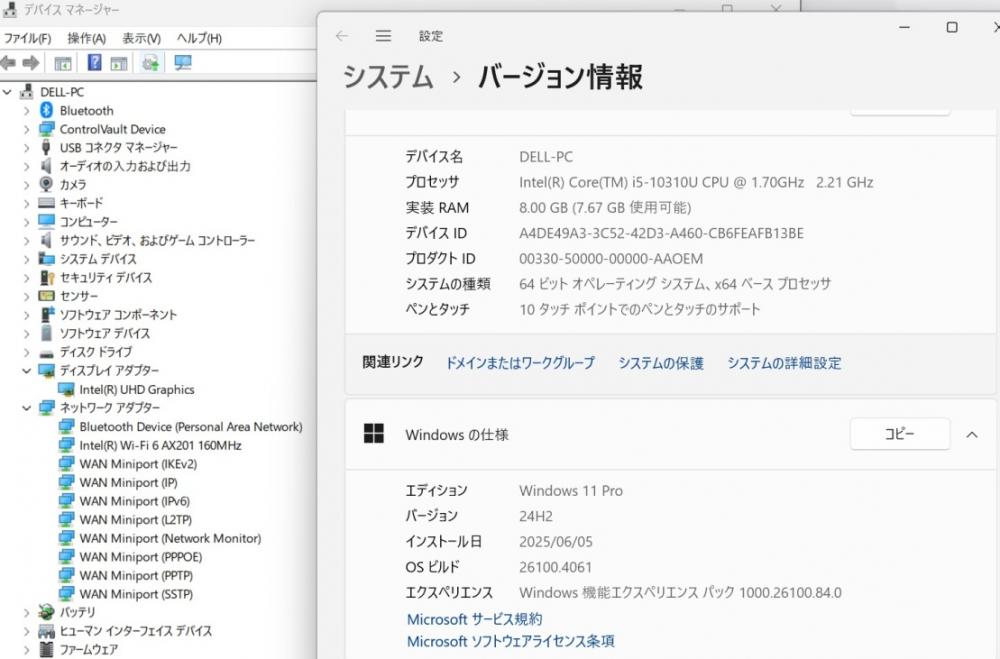Open the ファイル(F) menu

click(27, 38)
